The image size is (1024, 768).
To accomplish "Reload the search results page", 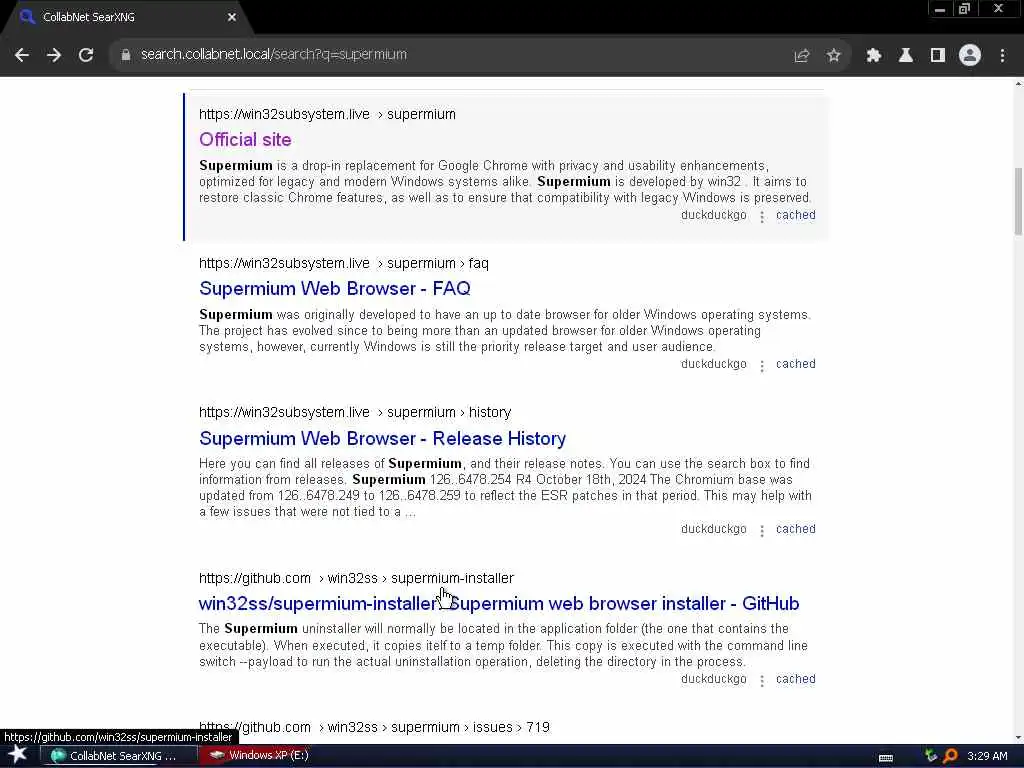I will click(x=86, y=56).
